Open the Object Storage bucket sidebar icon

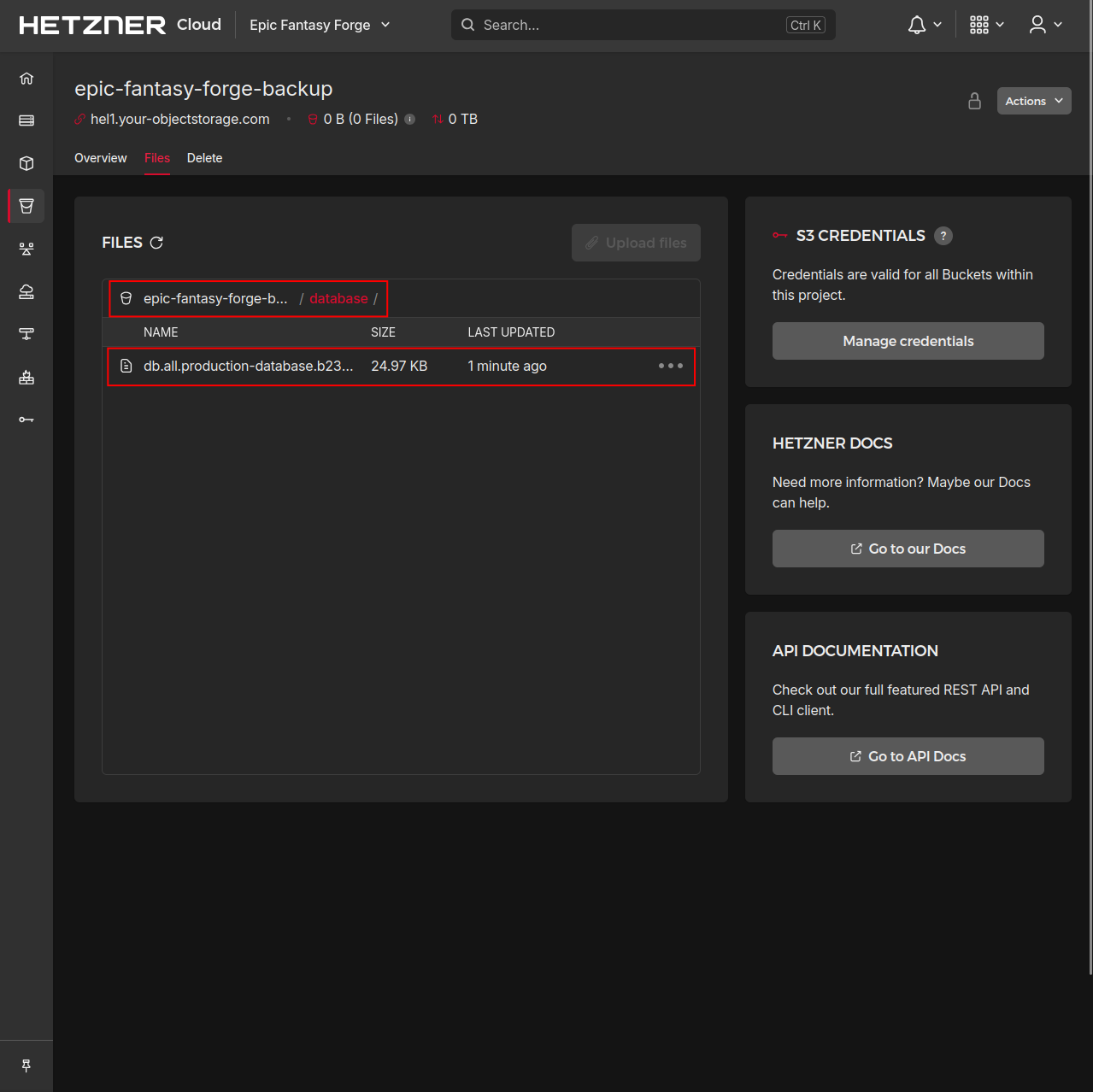point(26,206)
